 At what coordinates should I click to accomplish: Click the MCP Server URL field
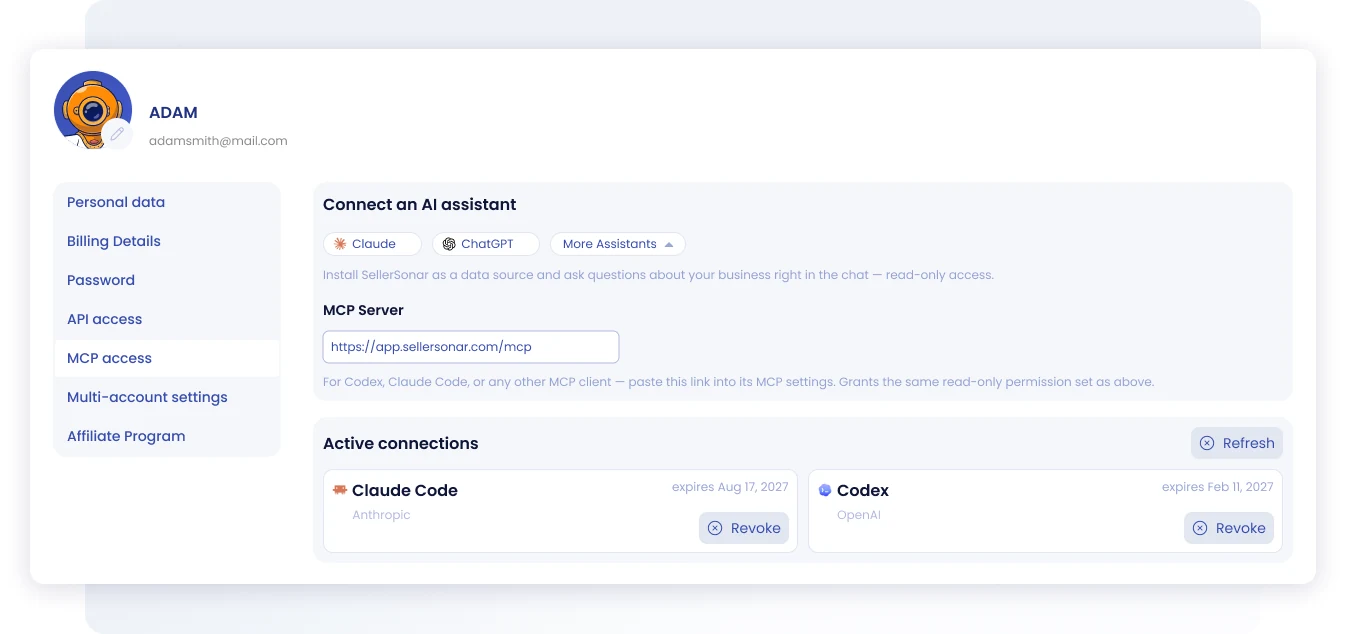(471, 347)
